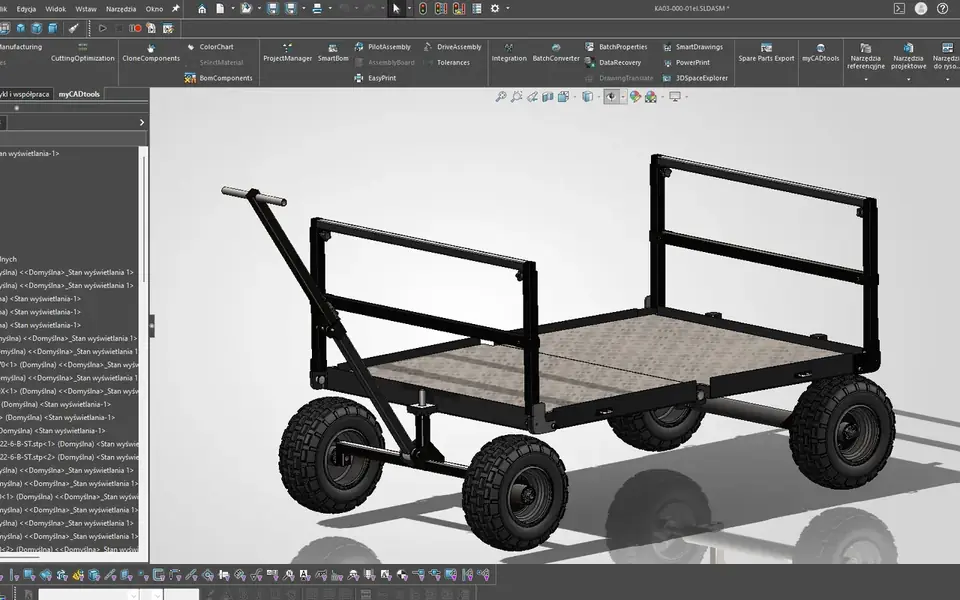The height and width of the screenshot is (600, 960).
Task: Launch the BatchConverter tool
Action: coord(556,53)
